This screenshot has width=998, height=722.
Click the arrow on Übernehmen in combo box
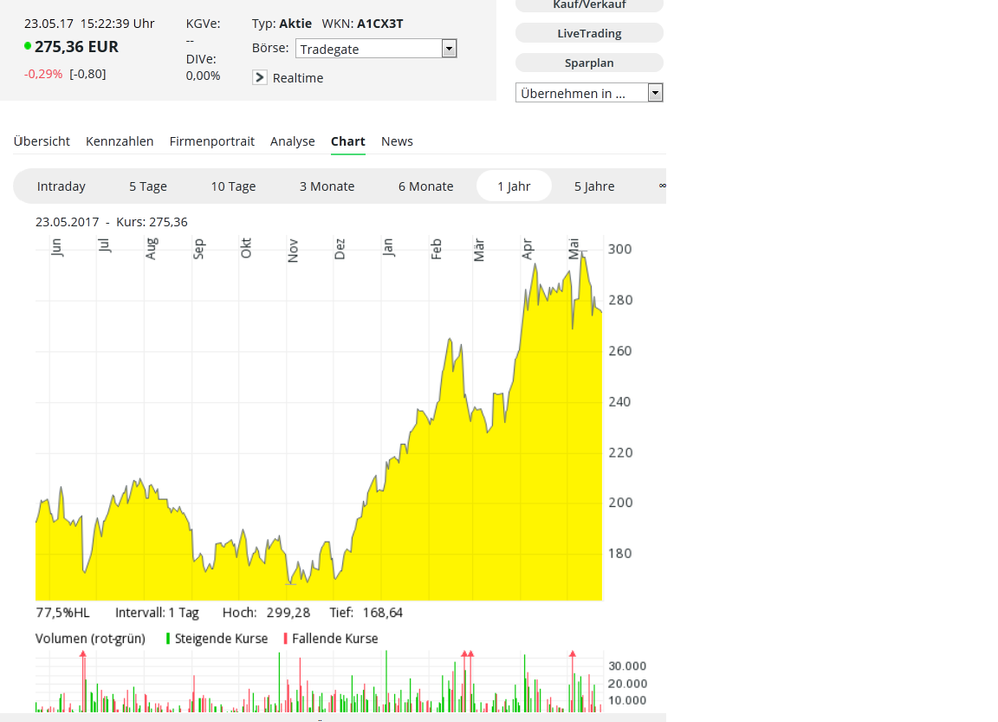point(655,93)
